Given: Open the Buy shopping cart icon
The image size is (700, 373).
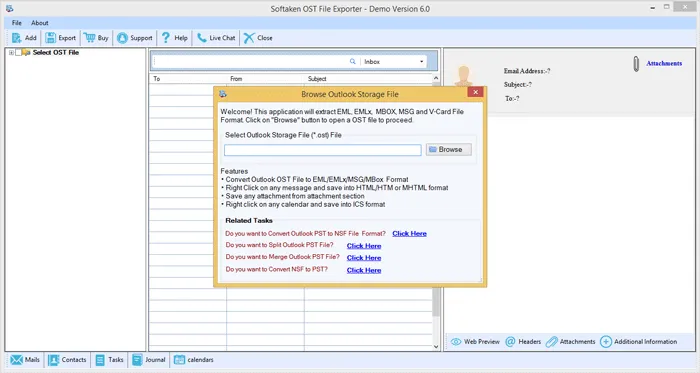Looking at the screenshot, I should (x=89, y=38).
